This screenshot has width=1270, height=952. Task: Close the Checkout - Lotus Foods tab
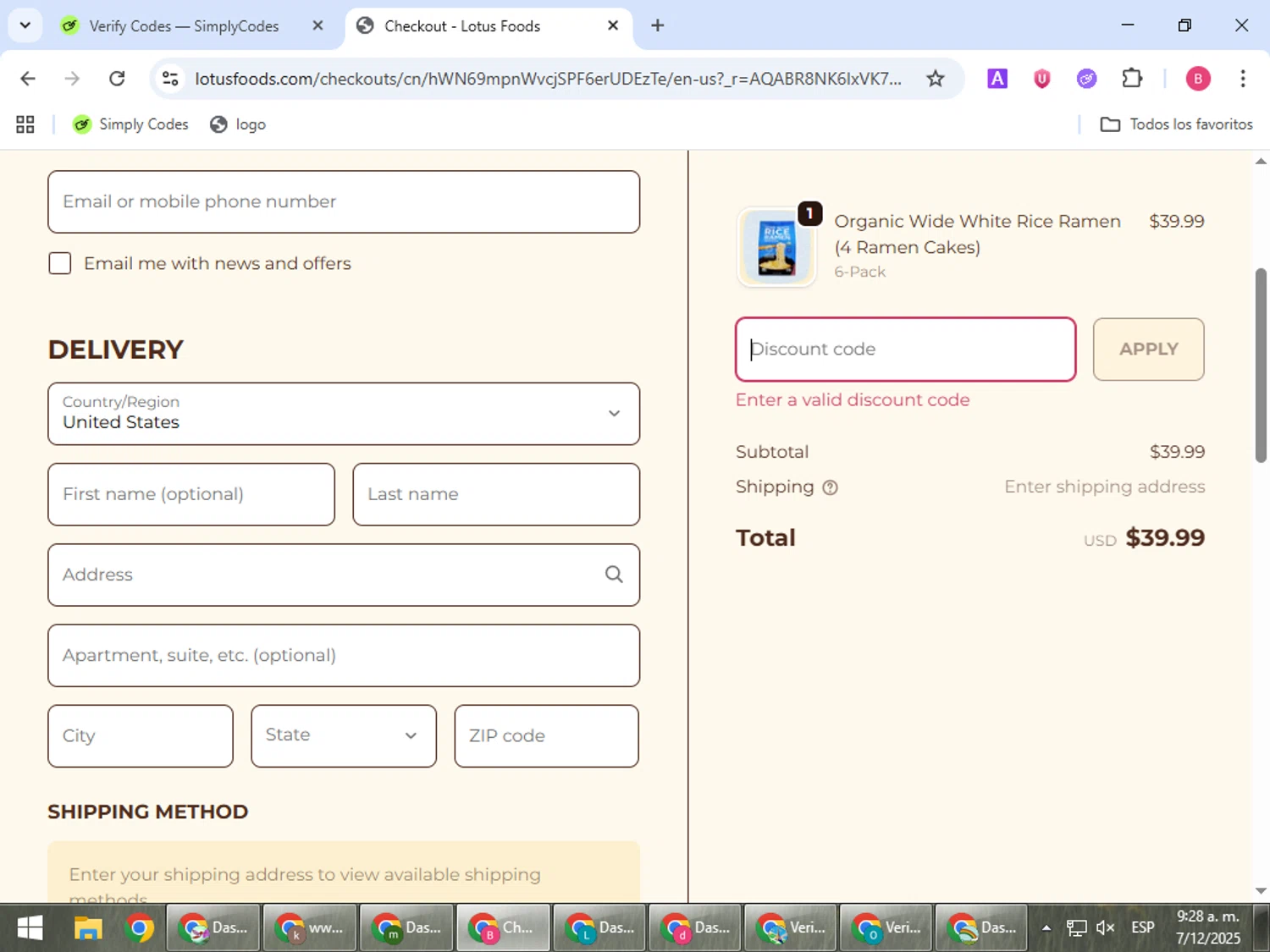pos(613,25)
